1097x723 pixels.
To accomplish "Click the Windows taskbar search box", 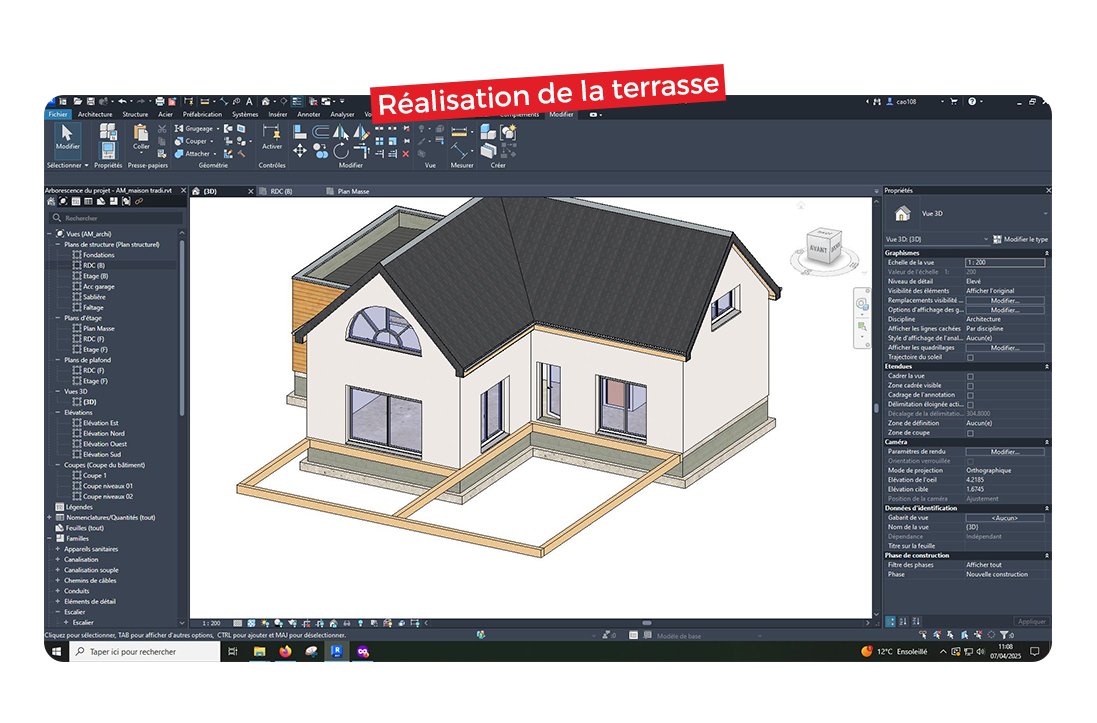I will (x=146, y=652).
